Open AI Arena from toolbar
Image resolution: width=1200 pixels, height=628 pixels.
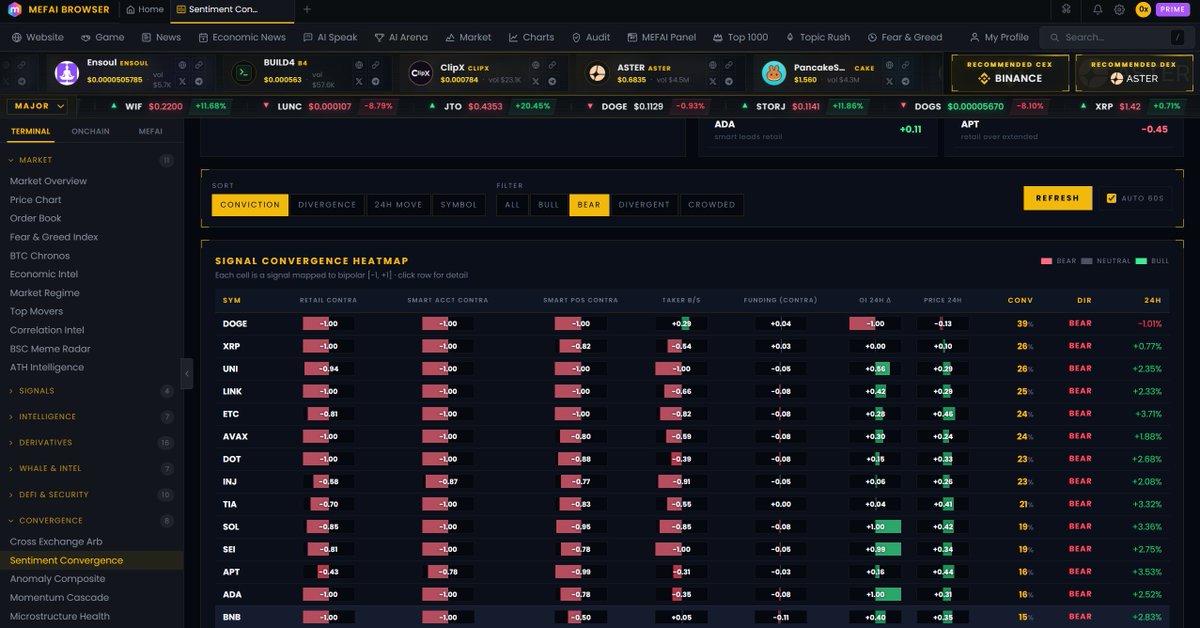(x=401, y=37)
